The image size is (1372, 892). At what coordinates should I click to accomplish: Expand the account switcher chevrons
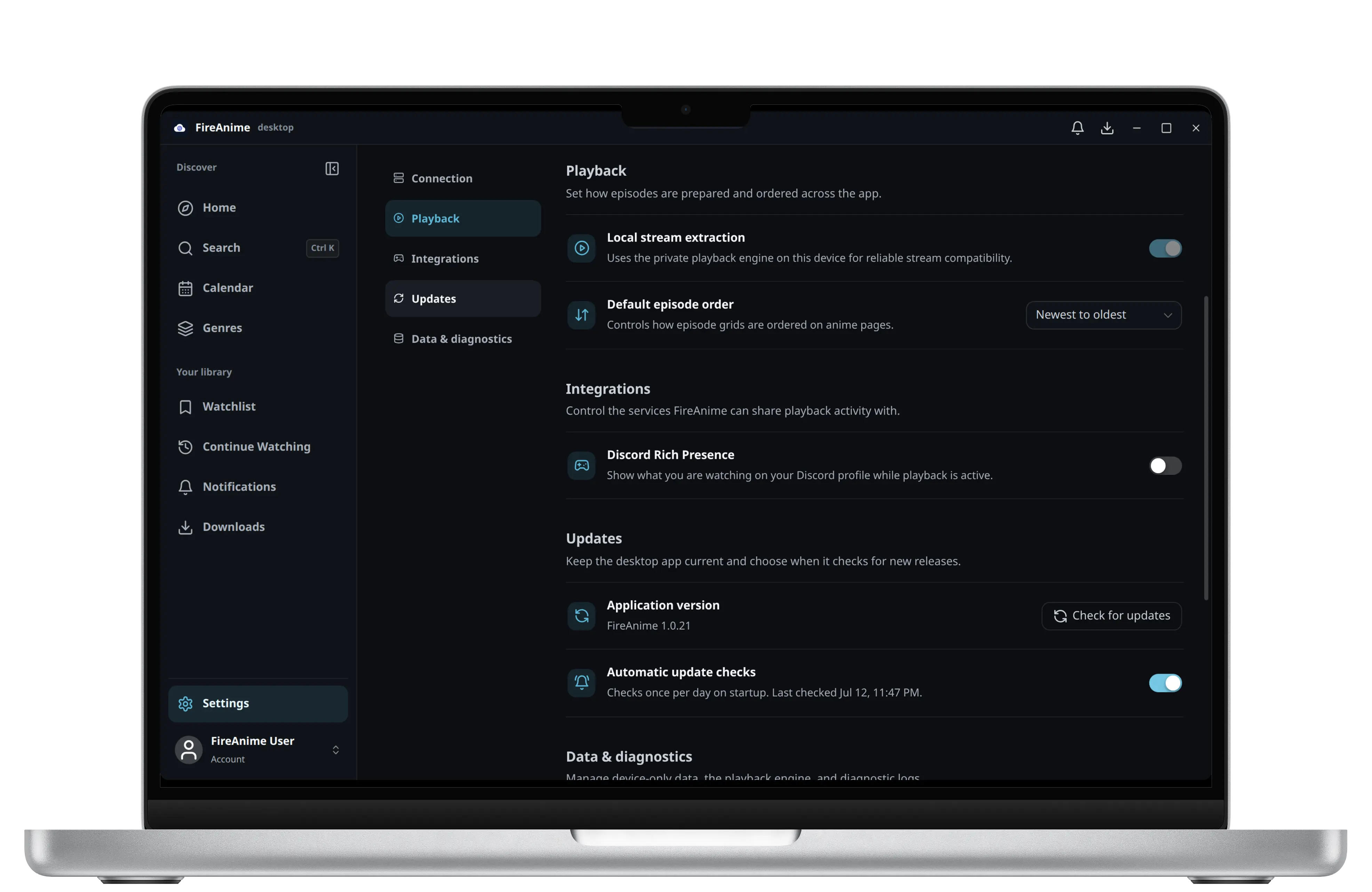click(x=335, y=750)
